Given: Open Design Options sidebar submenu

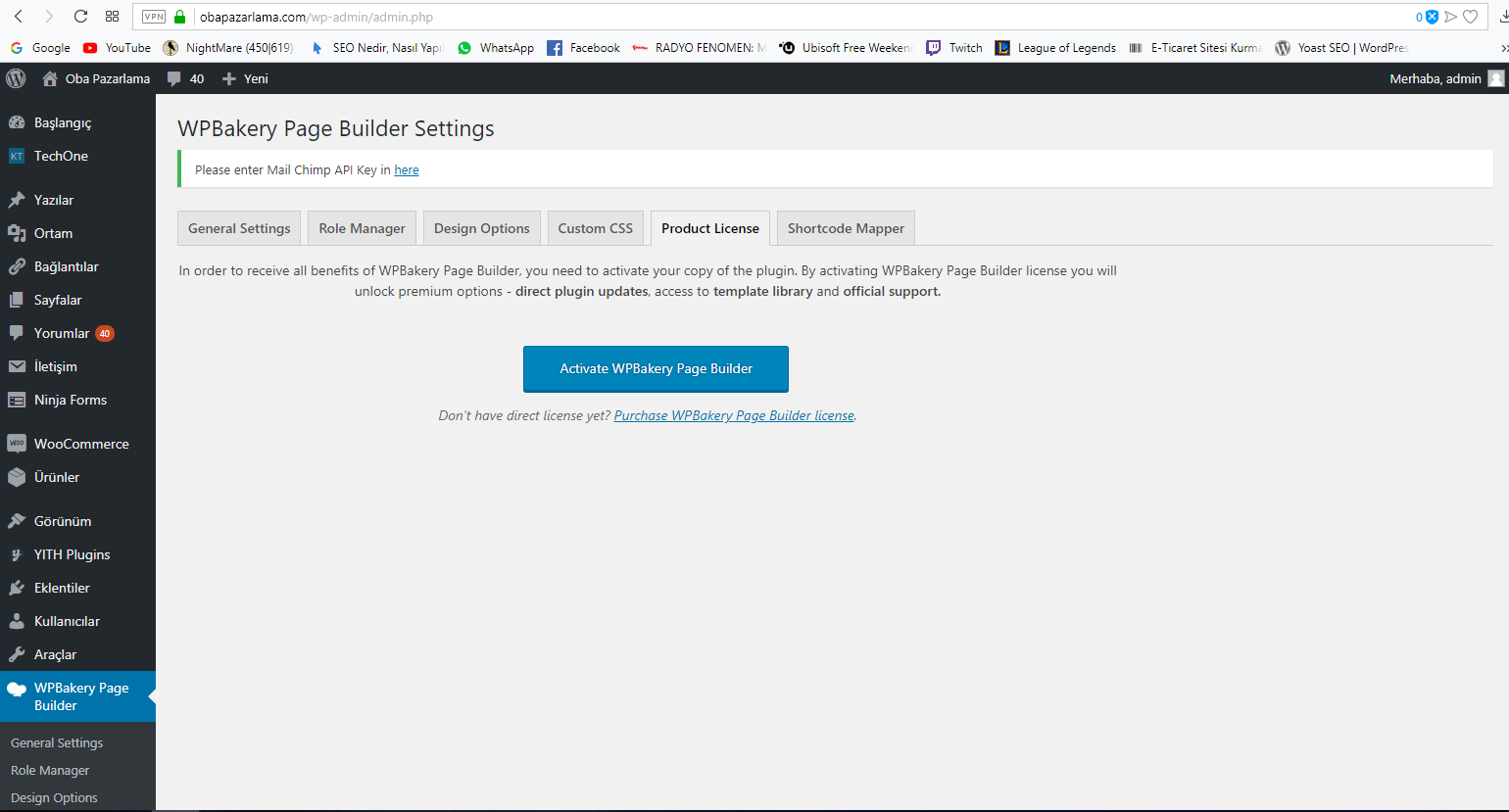Looking at the screenshot, I should (54, 797).
